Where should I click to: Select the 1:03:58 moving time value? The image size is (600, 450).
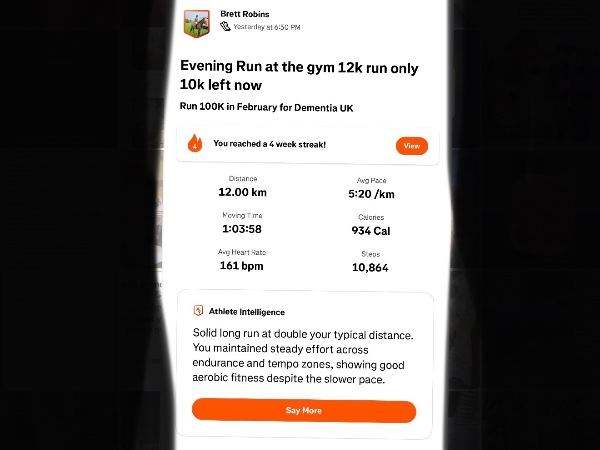point(242,229)
